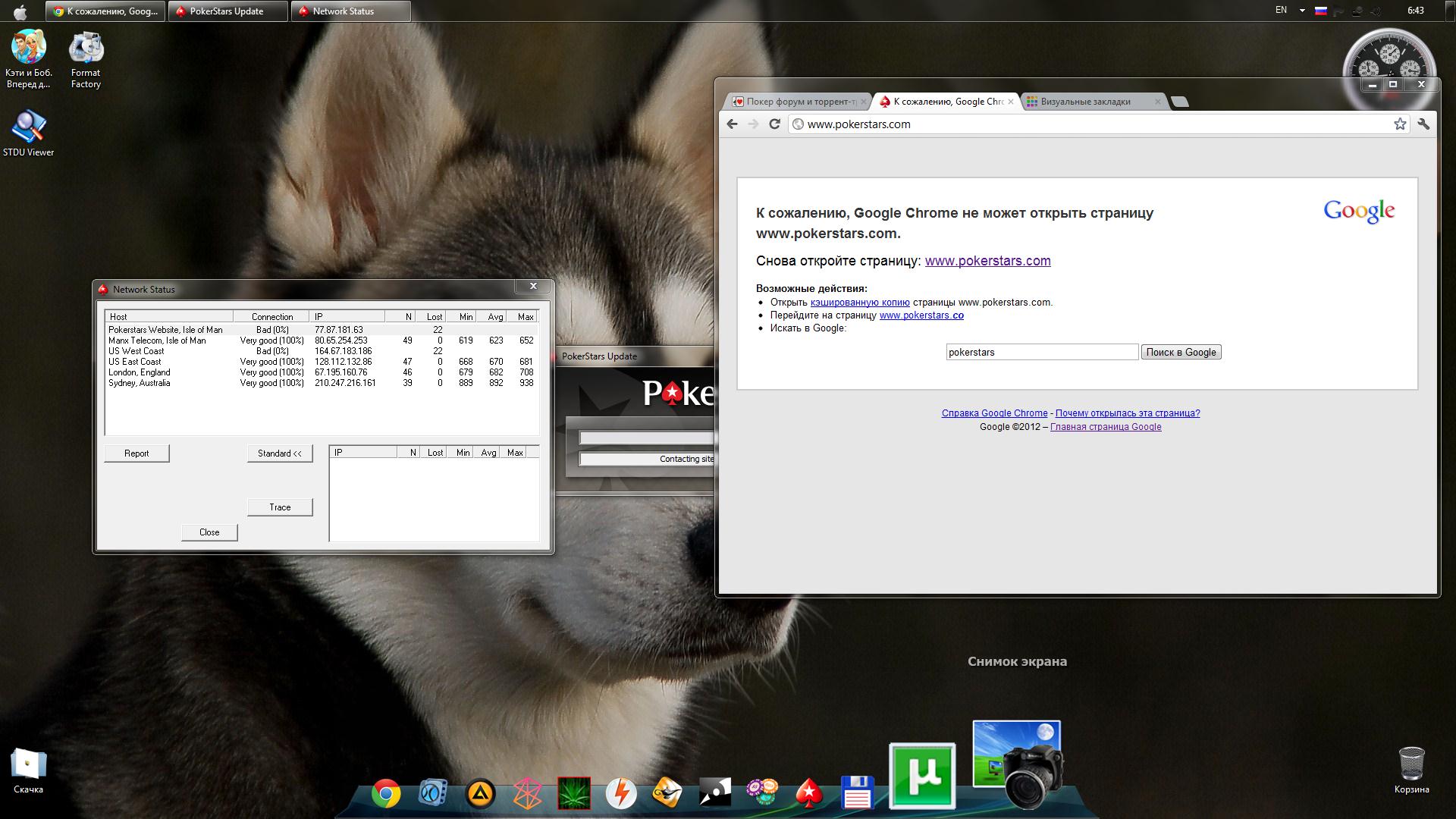Switch to Визуальные закладки tab

(x=1085, y=102)
